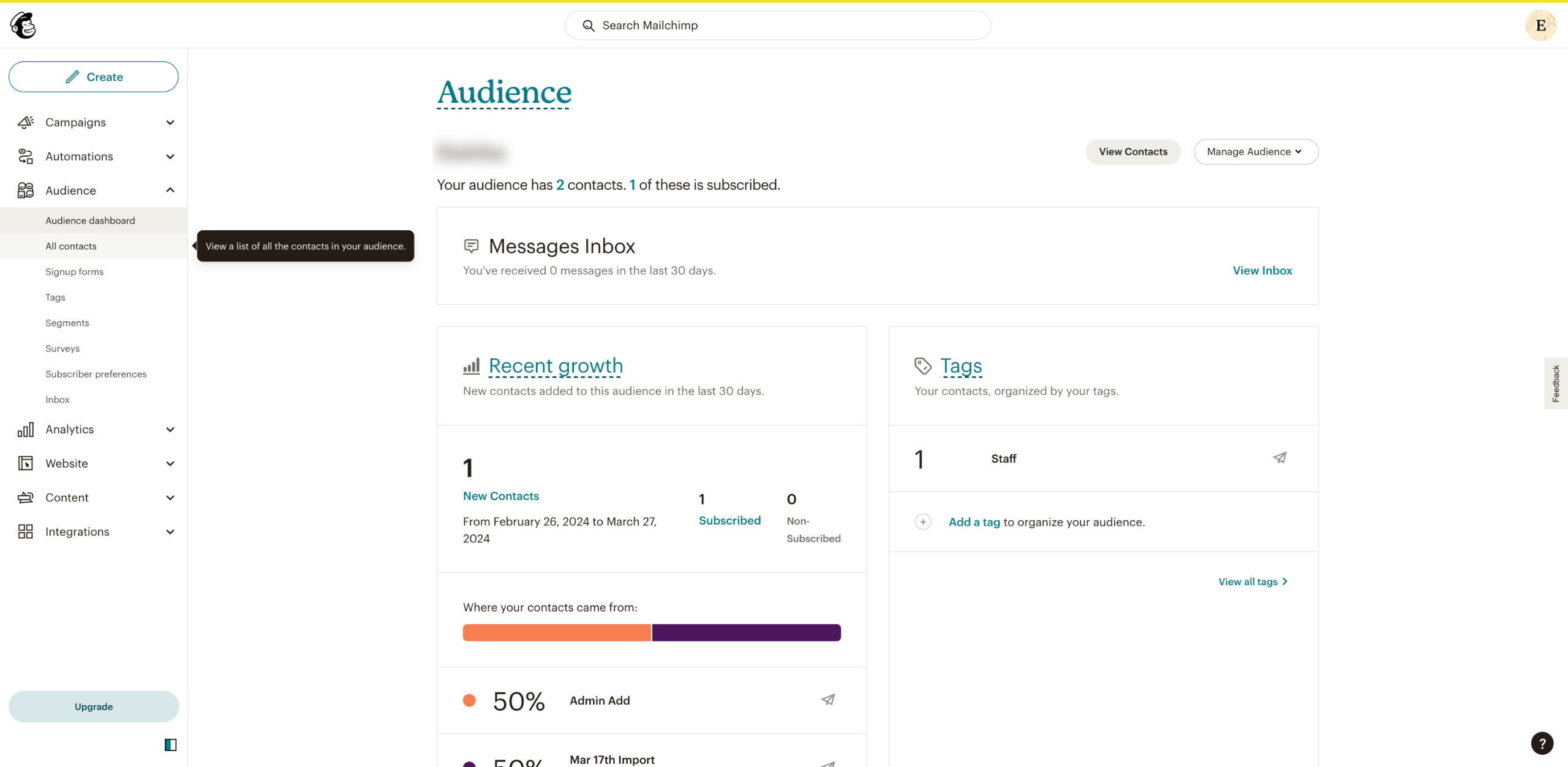Click the plus icon beside Add a tag
The width and height of the screenshot is (1568, 767).
coord(923,522)
